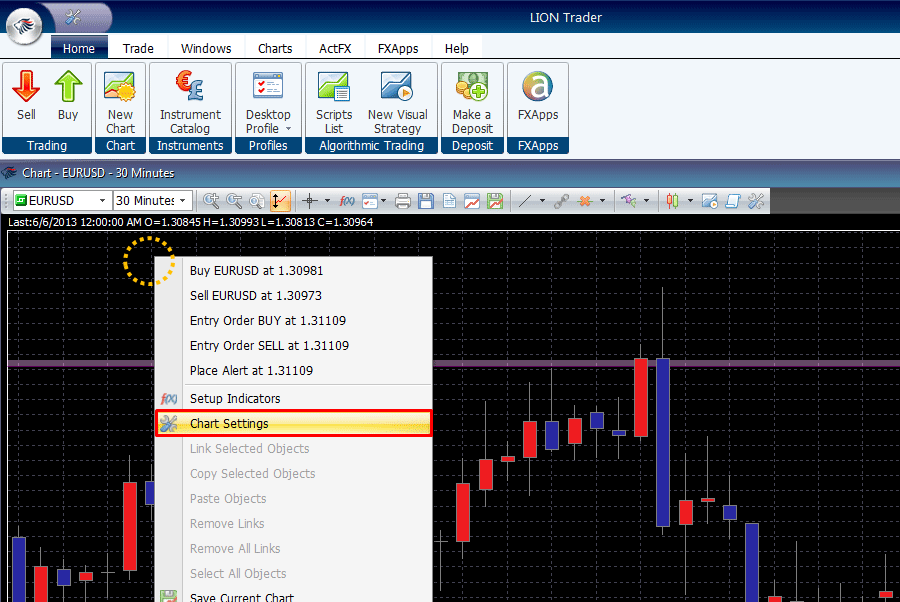Open the Instrument Catalog
Screen dimensions: 900x602
(x=190, y=101)
